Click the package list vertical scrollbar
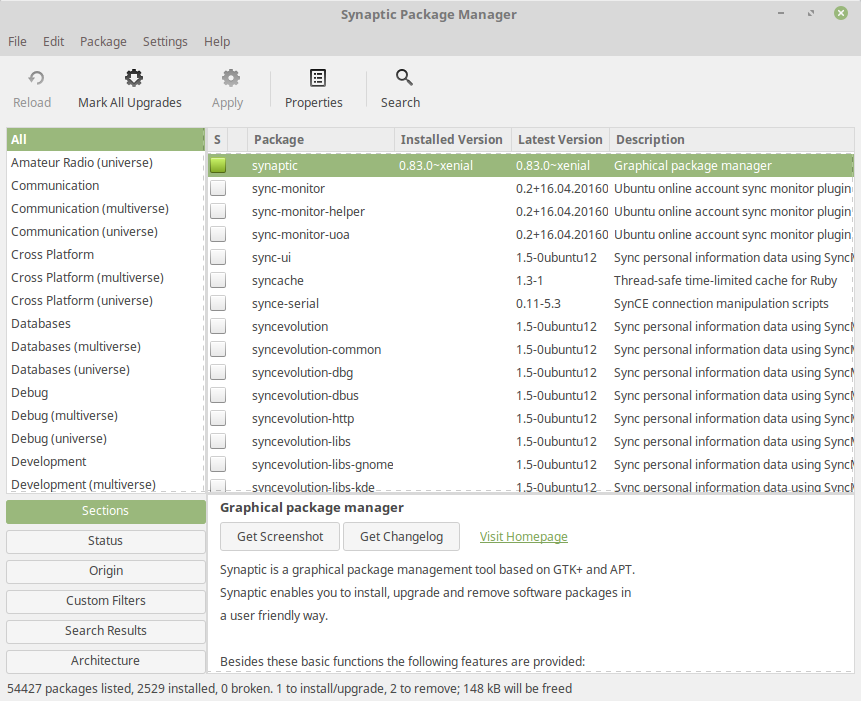 point(855,300)
